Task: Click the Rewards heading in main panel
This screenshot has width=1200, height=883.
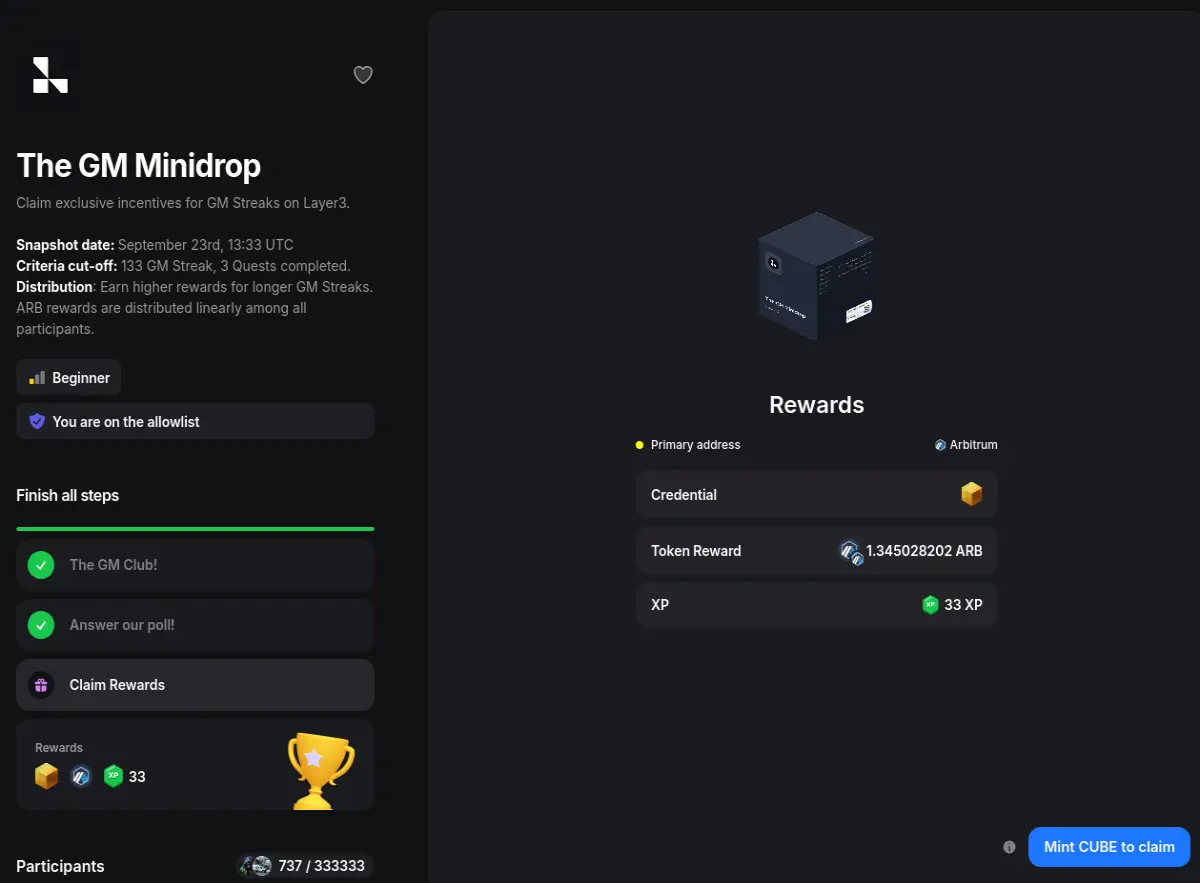Action: (816, 405)
